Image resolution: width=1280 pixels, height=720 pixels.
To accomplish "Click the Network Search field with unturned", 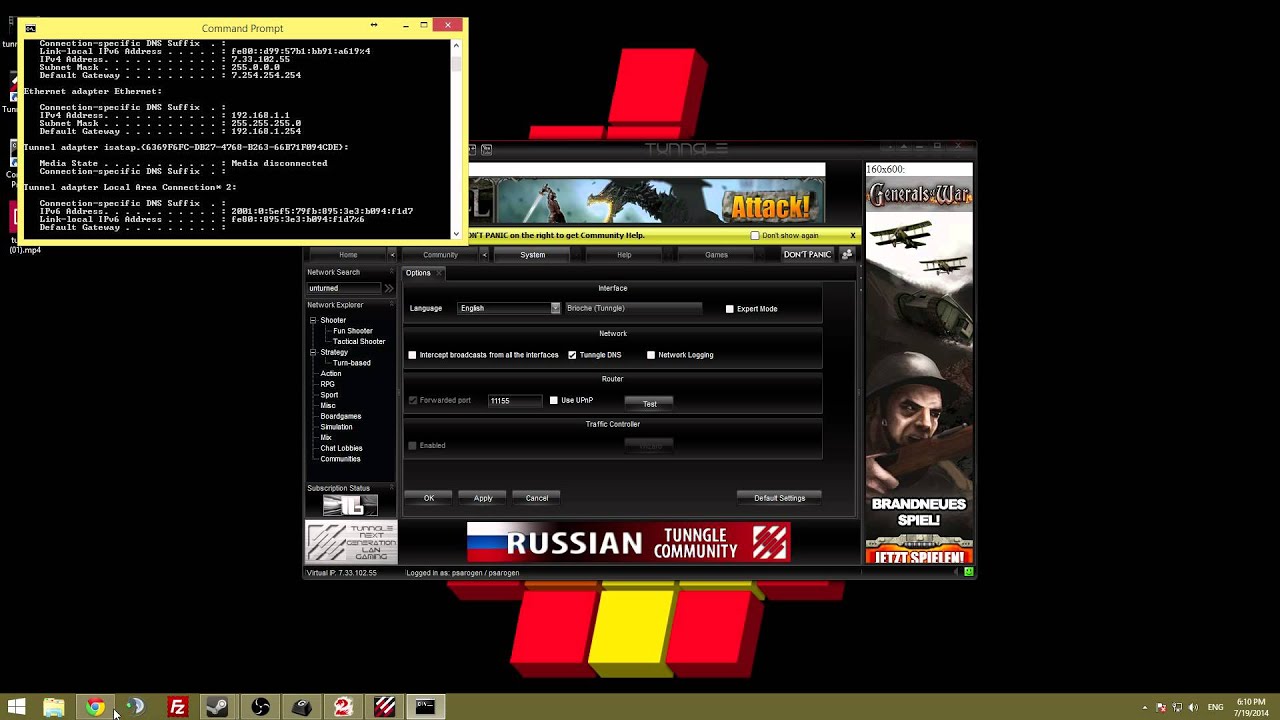I will (x=343, y=288).
